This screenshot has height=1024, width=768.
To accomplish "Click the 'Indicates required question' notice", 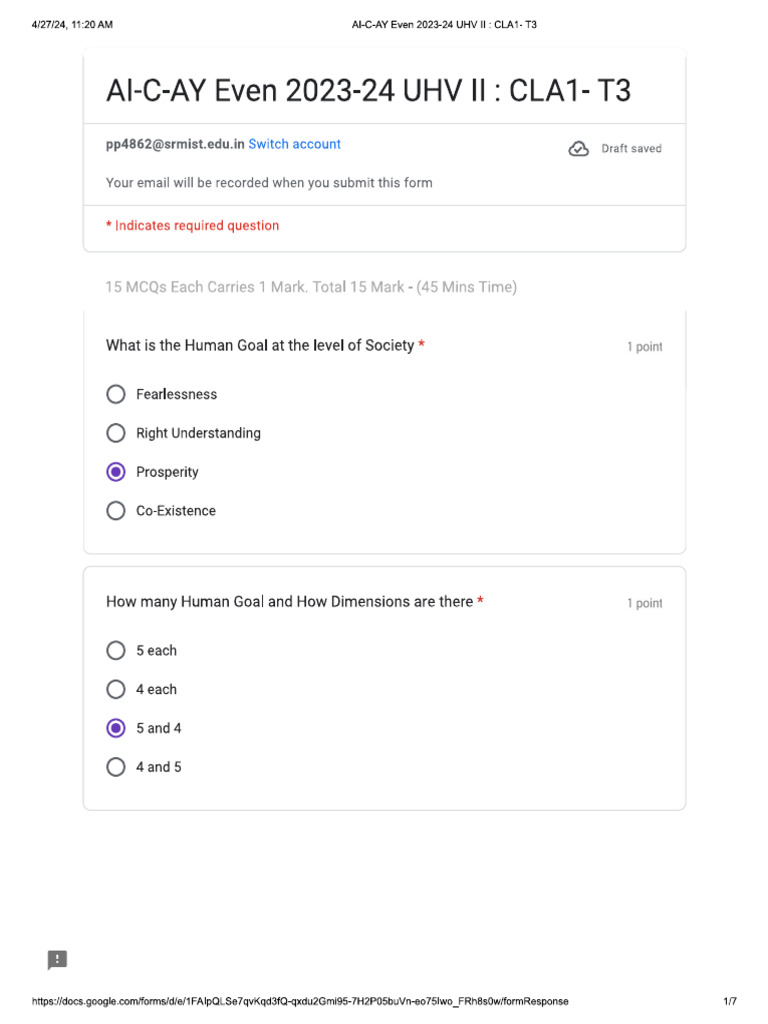I will (196, 226).
